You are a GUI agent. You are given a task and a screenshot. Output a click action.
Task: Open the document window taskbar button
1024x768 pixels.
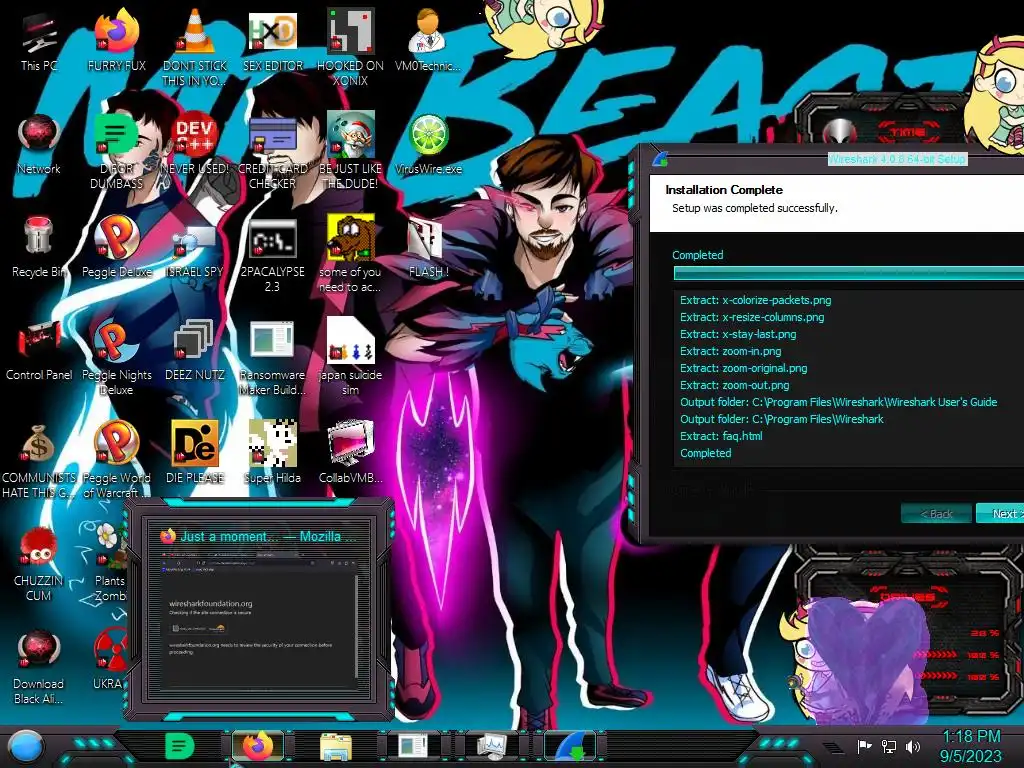[x=413, y=746]
